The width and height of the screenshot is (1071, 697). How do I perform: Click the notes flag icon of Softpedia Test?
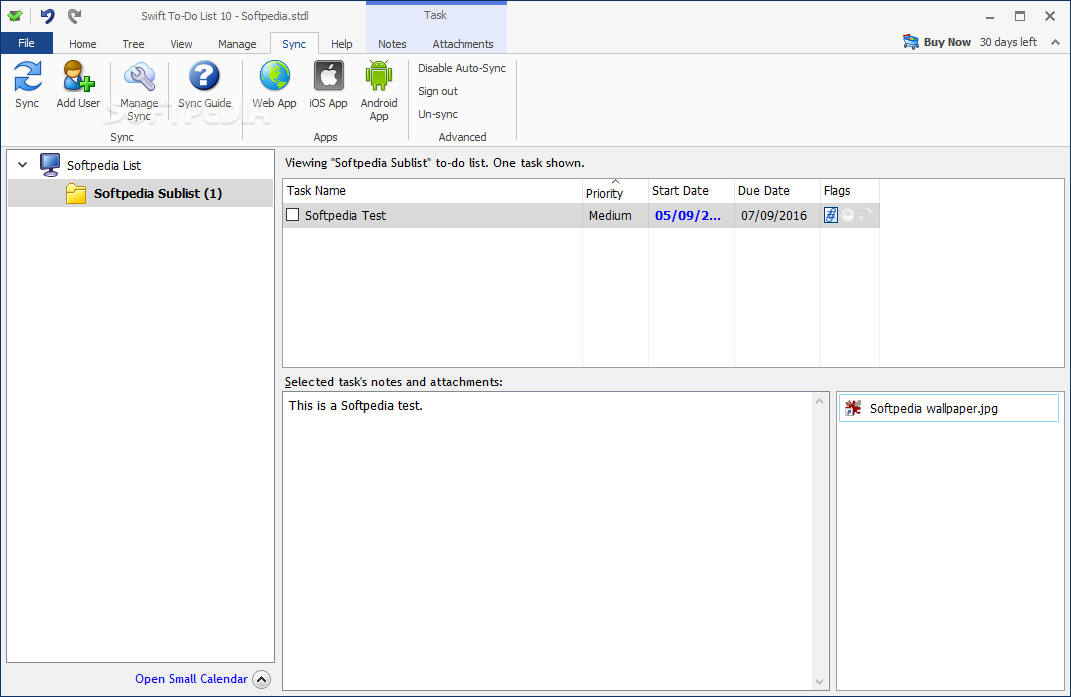pos(831,215)
